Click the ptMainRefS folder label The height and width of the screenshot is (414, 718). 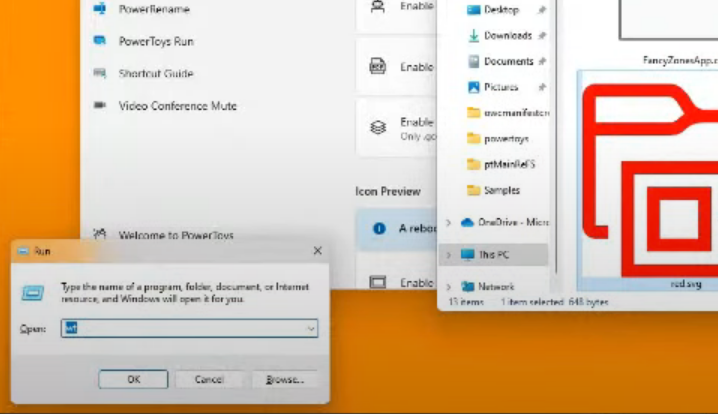pyautogui.click(x=510, y=164)
